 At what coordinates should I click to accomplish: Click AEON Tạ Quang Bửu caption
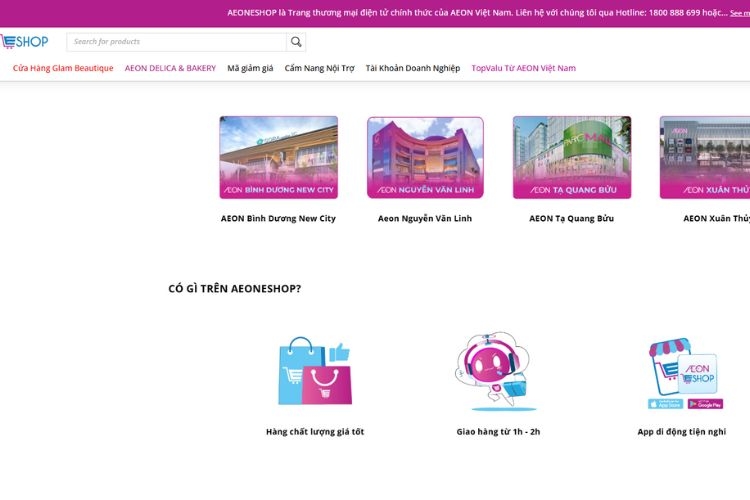[572, 218]
